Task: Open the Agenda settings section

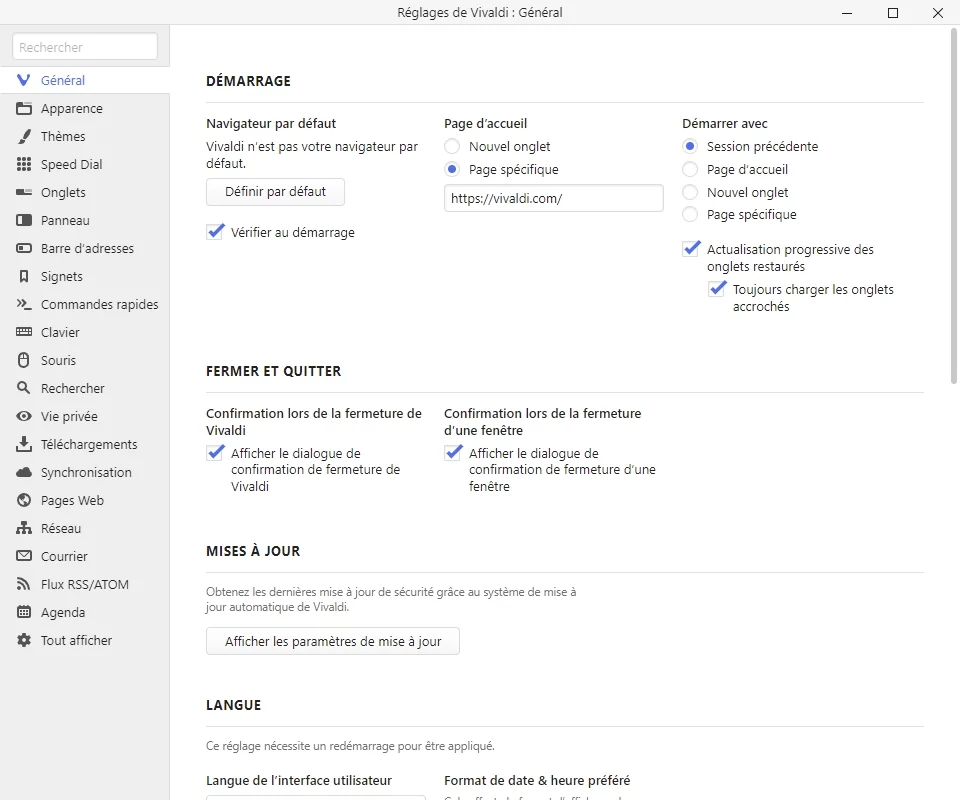Action: (x=84, y=613)
